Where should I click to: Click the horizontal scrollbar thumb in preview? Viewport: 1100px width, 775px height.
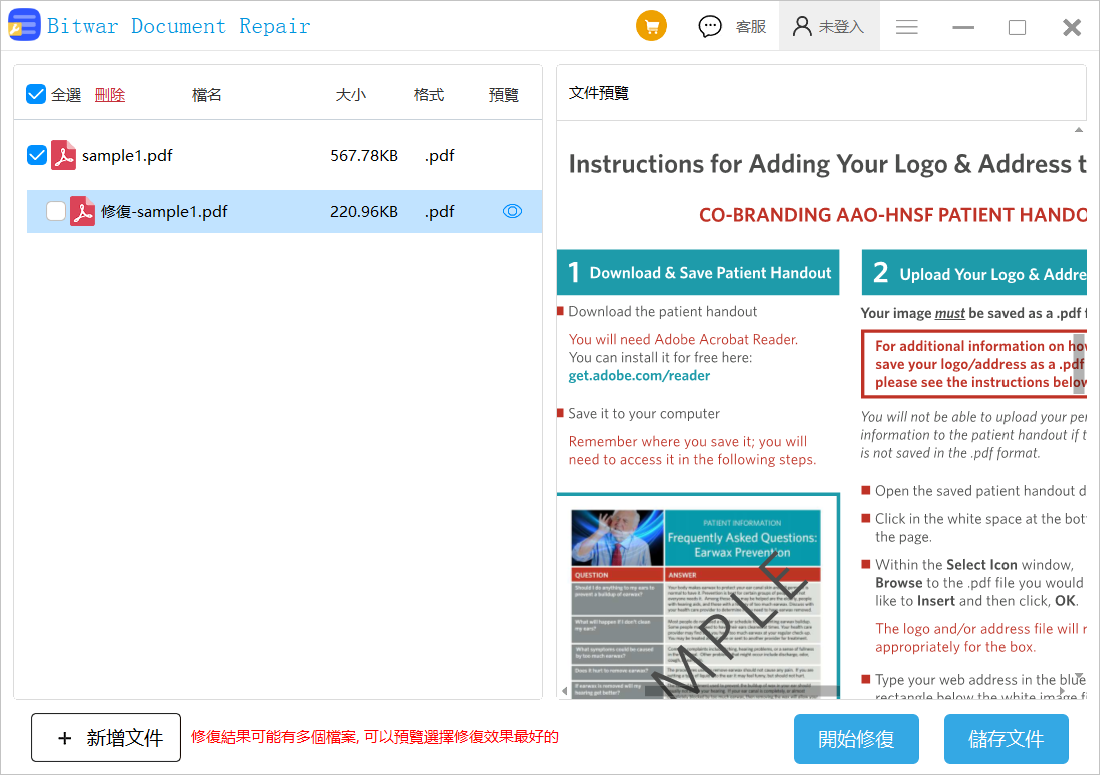tap(742, 692)
